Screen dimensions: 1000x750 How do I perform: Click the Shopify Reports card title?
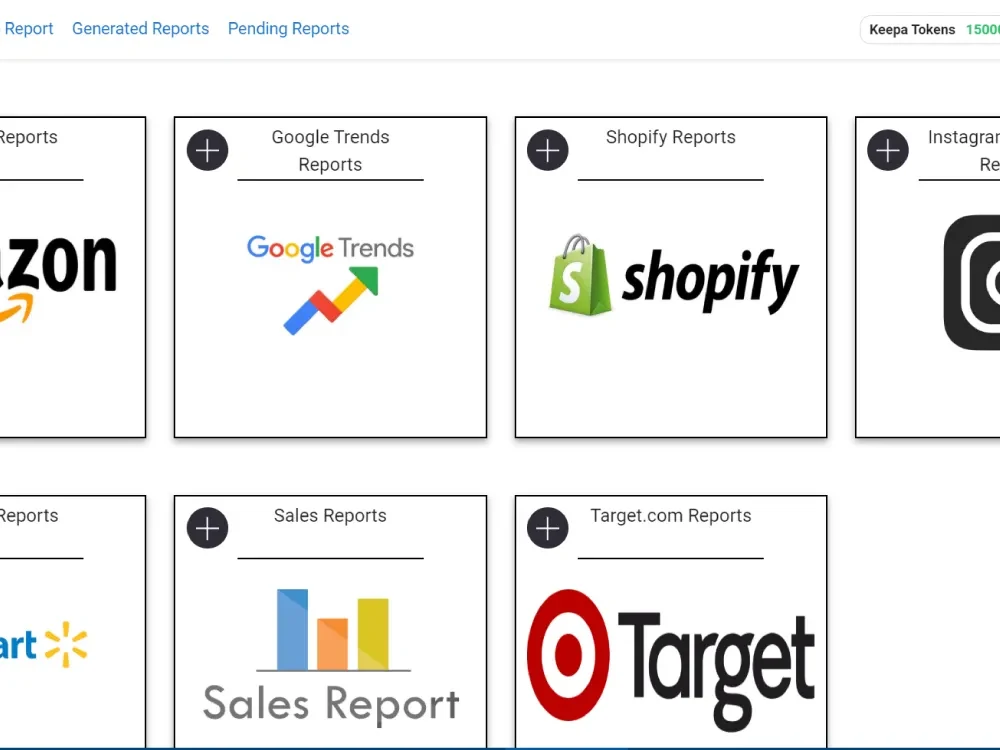point(671,137)
